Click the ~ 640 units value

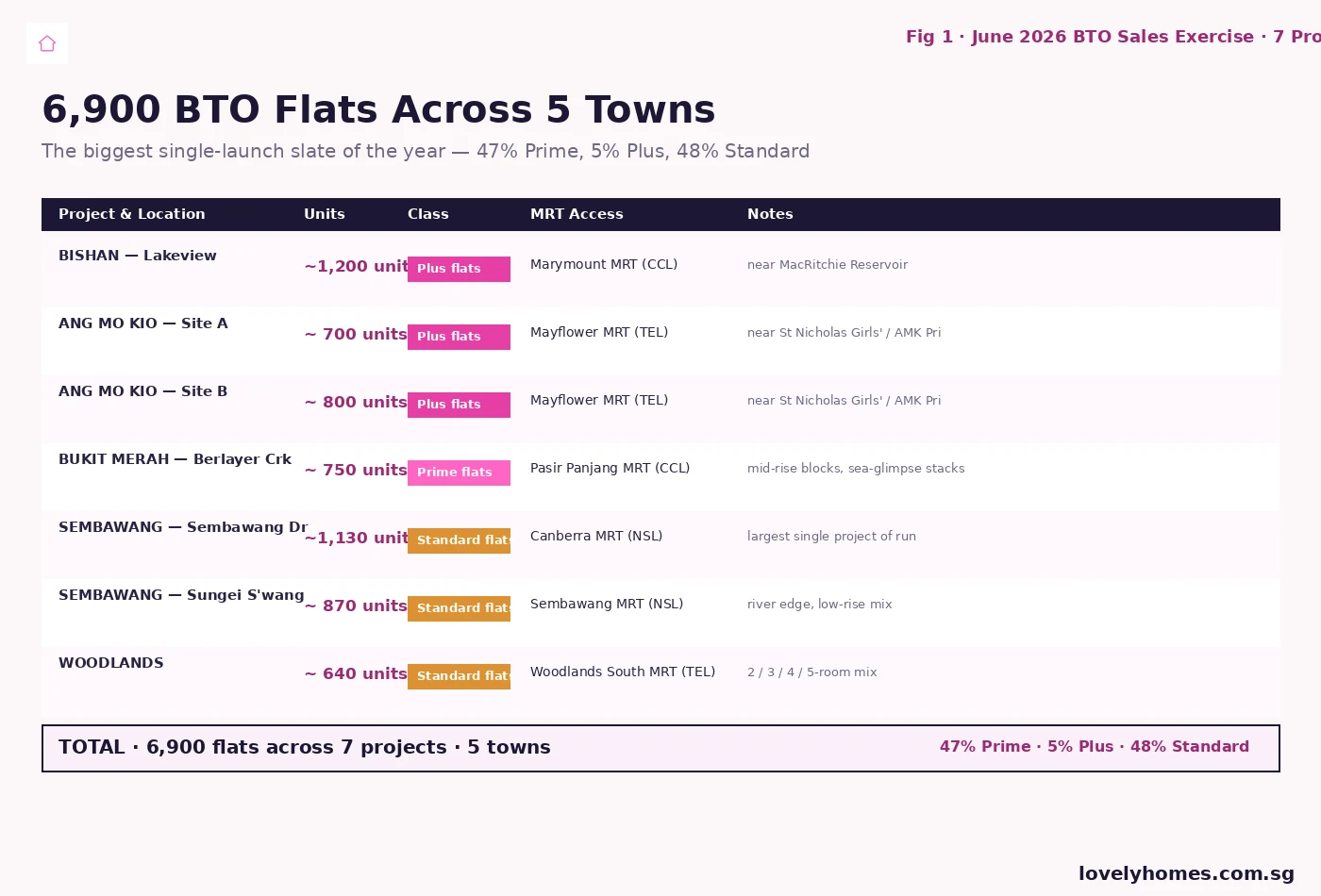(x=356, y=674)
